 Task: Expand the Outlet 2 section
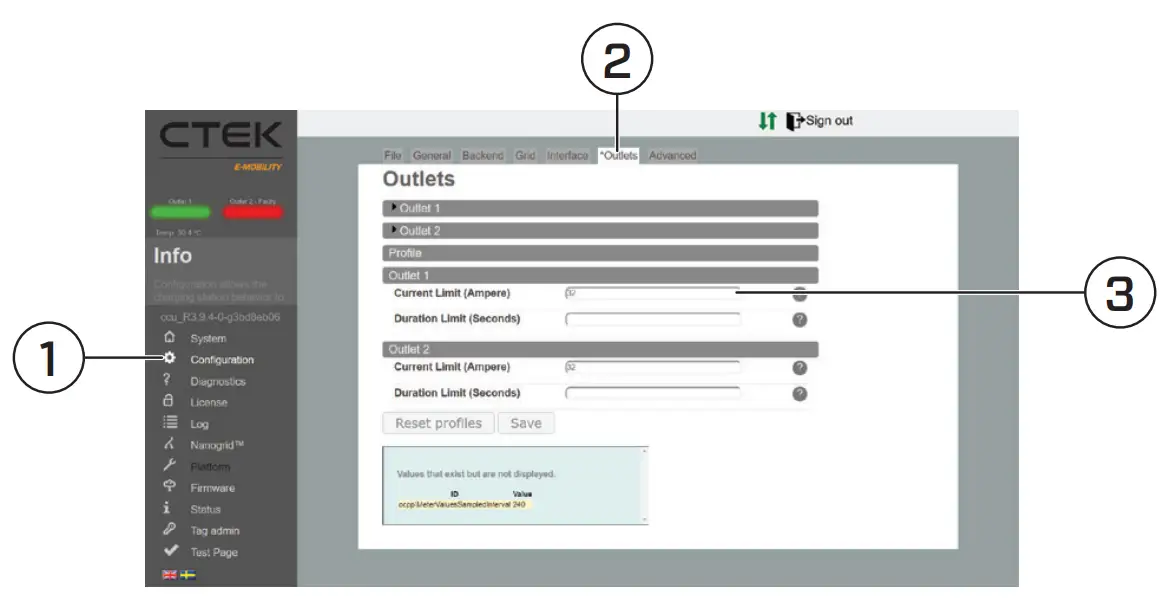[x=420, y=230]
